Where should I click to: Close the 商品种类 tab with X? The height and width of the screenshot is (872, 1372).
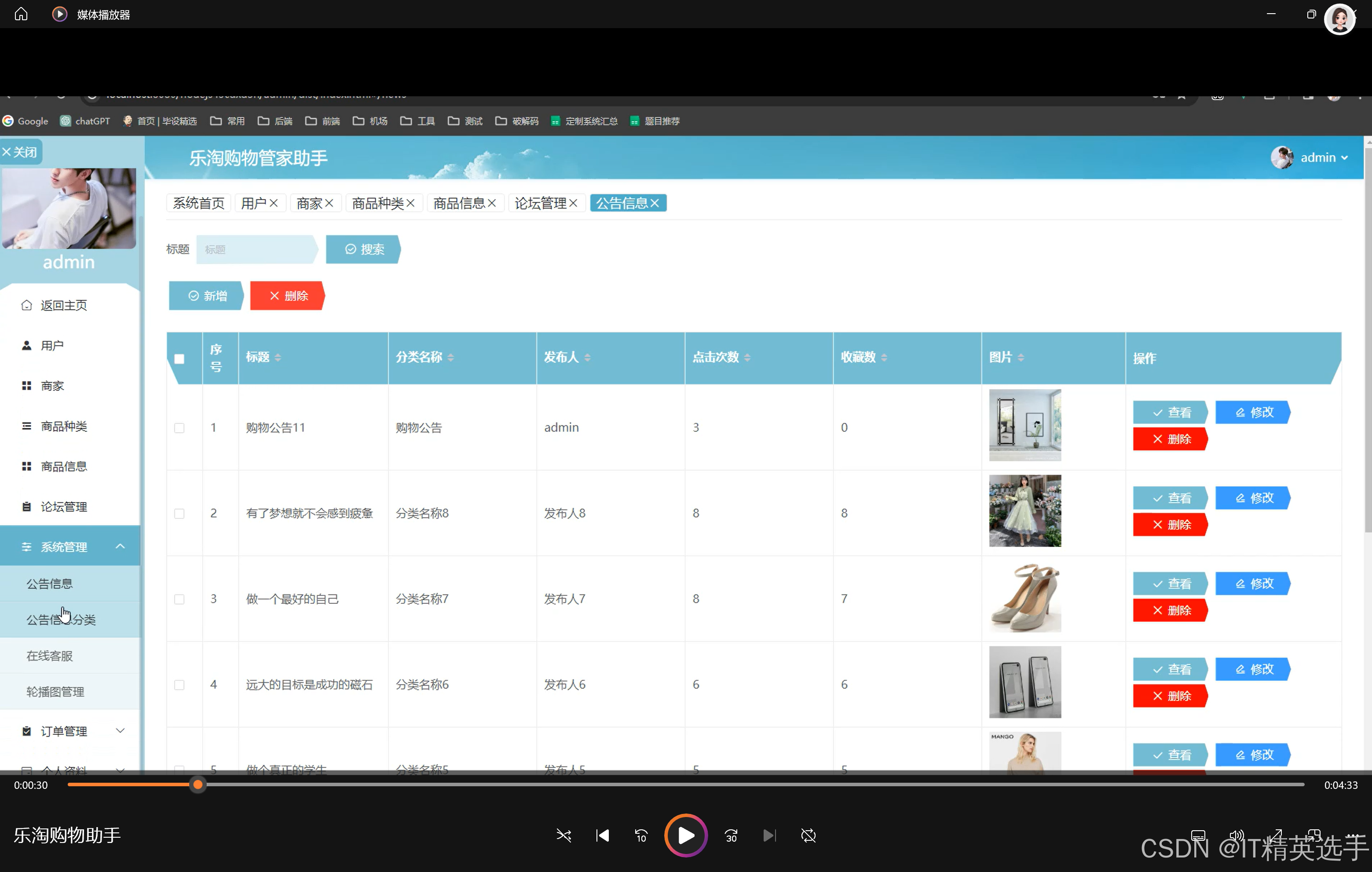(x=410, y=203)
